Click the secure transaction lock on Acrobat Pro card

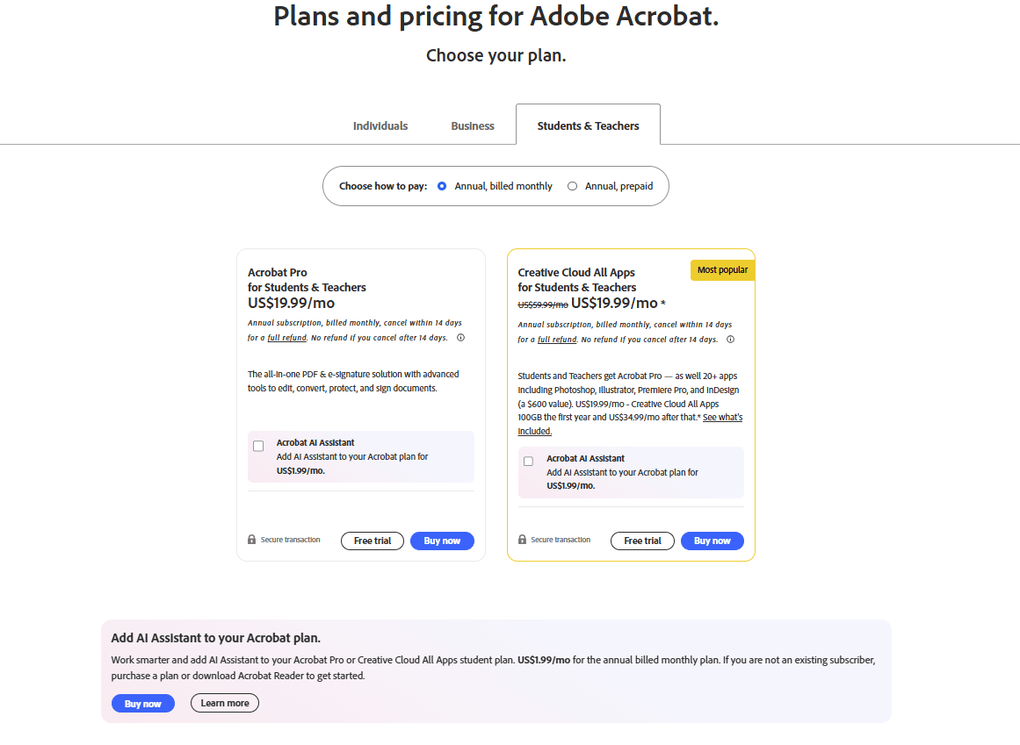point(251,538)
